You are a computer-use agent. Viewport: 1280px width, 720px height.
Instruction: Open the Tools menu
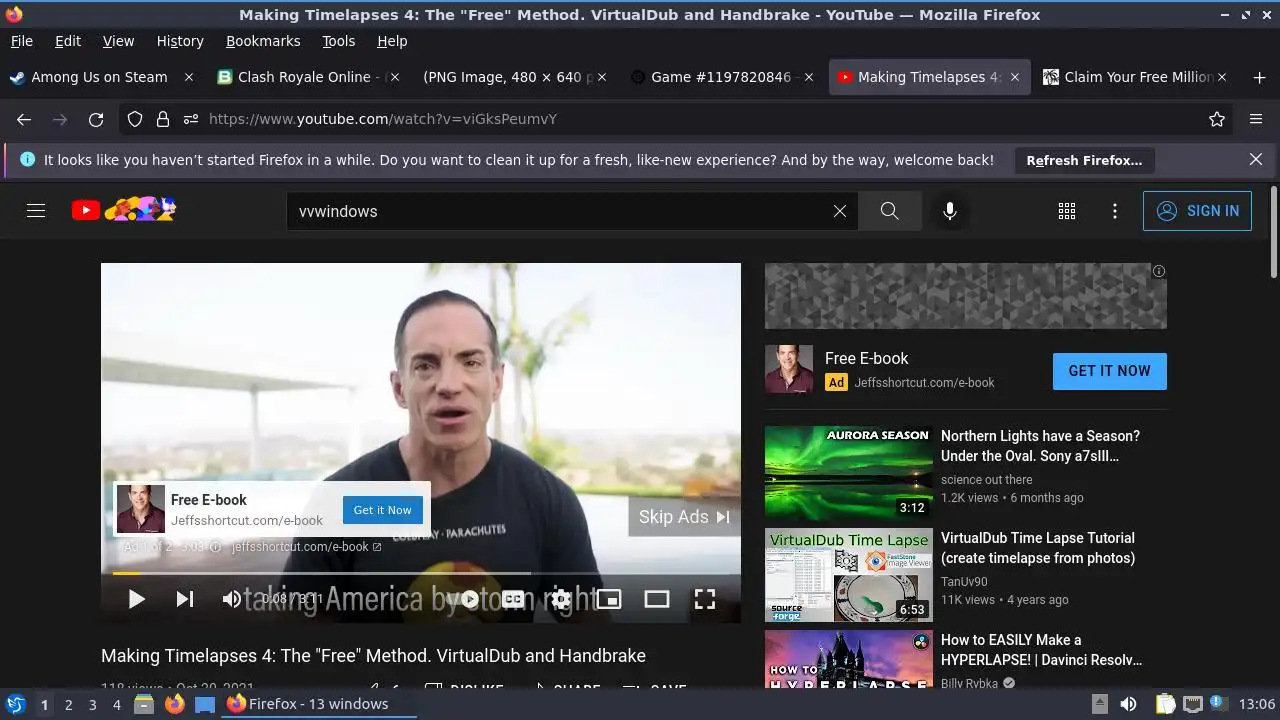coord(338,41)
